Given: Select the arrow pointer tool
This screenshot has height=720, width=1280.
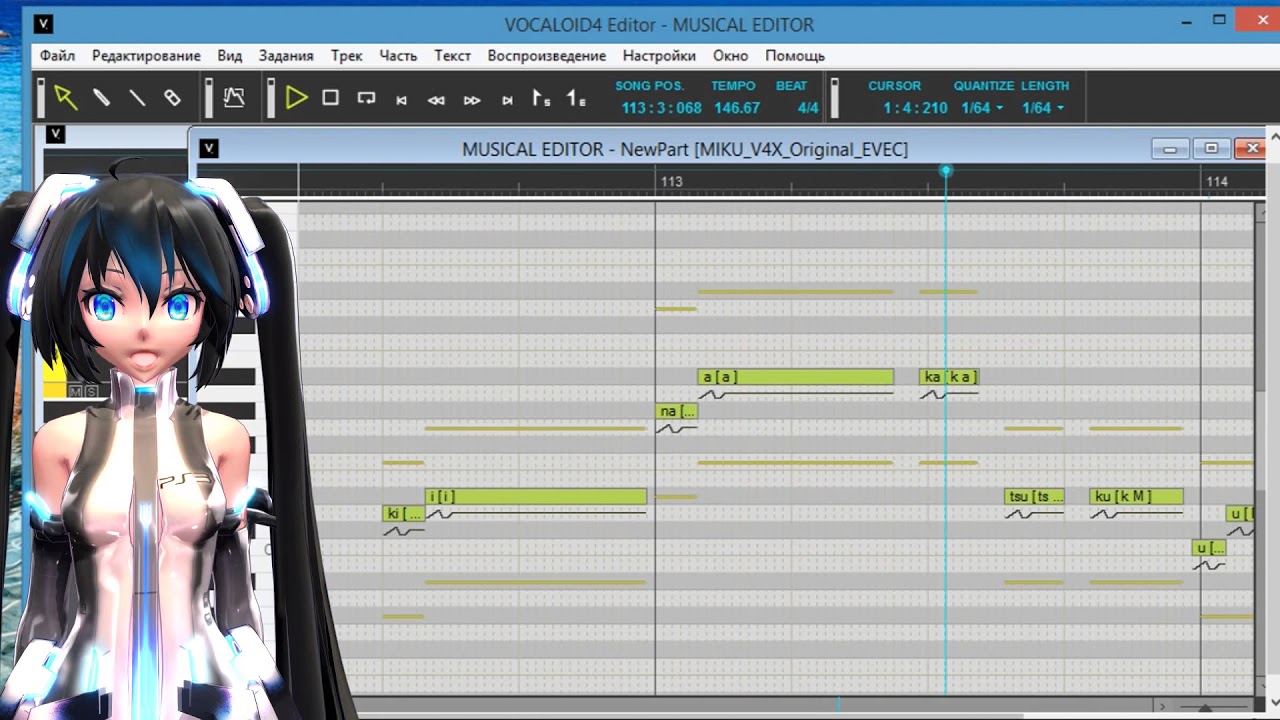Looking at the screenshot, I should point(66,97).
